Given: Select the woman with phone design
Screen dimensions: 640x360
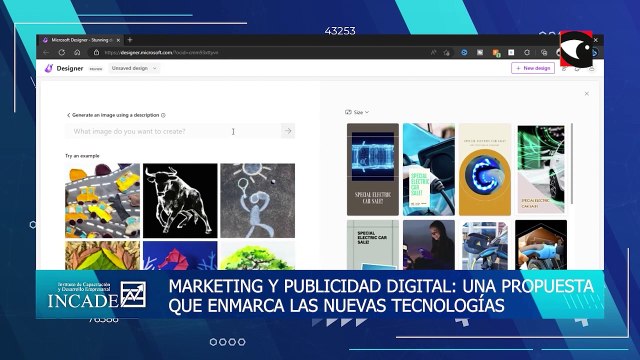Looking at the screenshot, I should (x=429, y=245).
